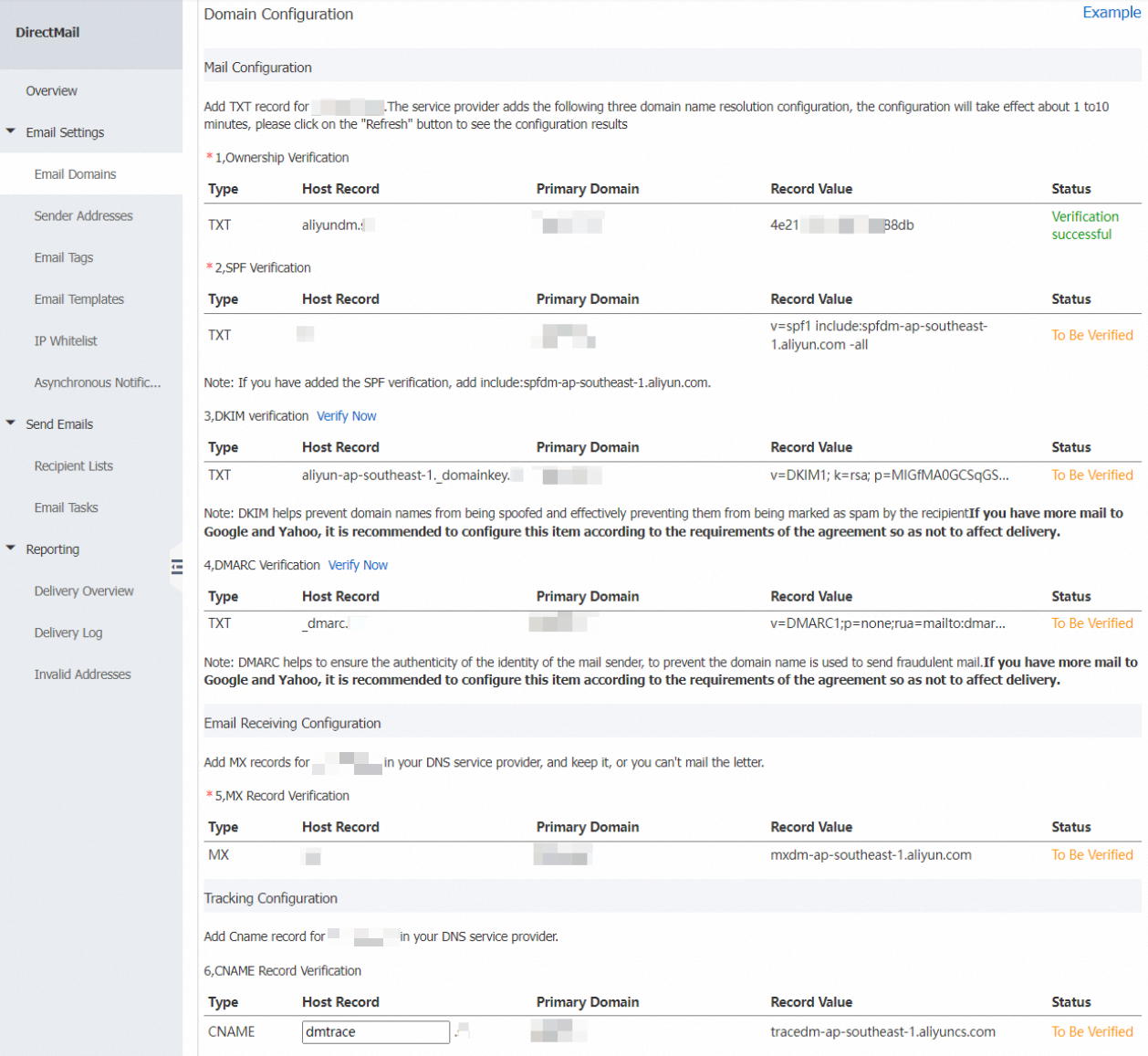Collapse the Email Settings group arrow
1148x1056 pixels.
click(x=11, y=131)
